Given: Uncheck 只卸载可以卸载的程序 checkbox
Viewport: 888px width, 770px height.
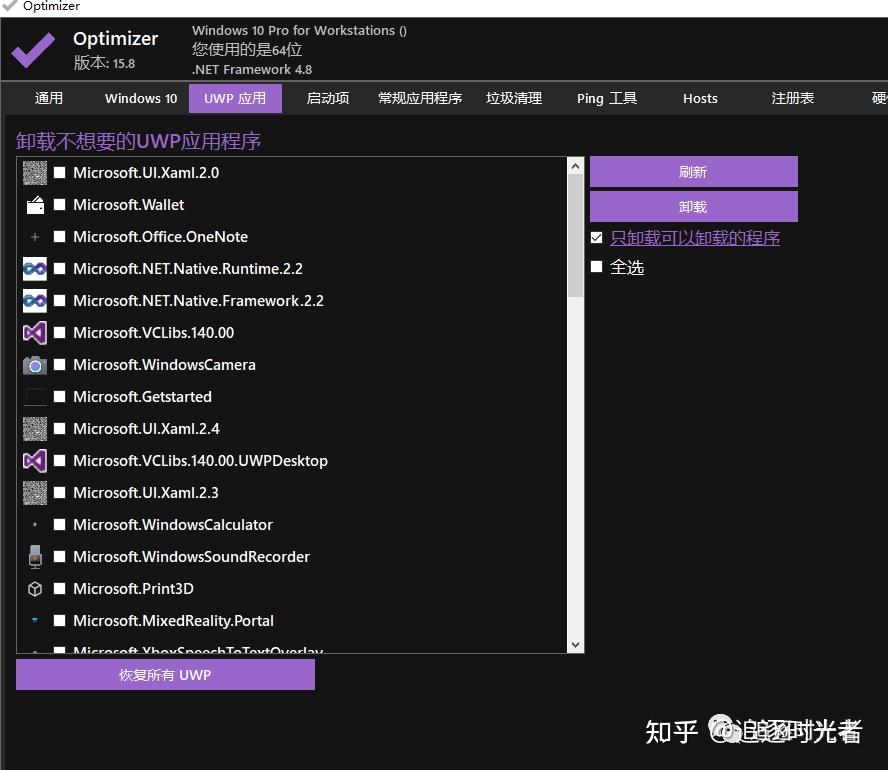Looking at the screenshot, I should (x=596, y=238).
